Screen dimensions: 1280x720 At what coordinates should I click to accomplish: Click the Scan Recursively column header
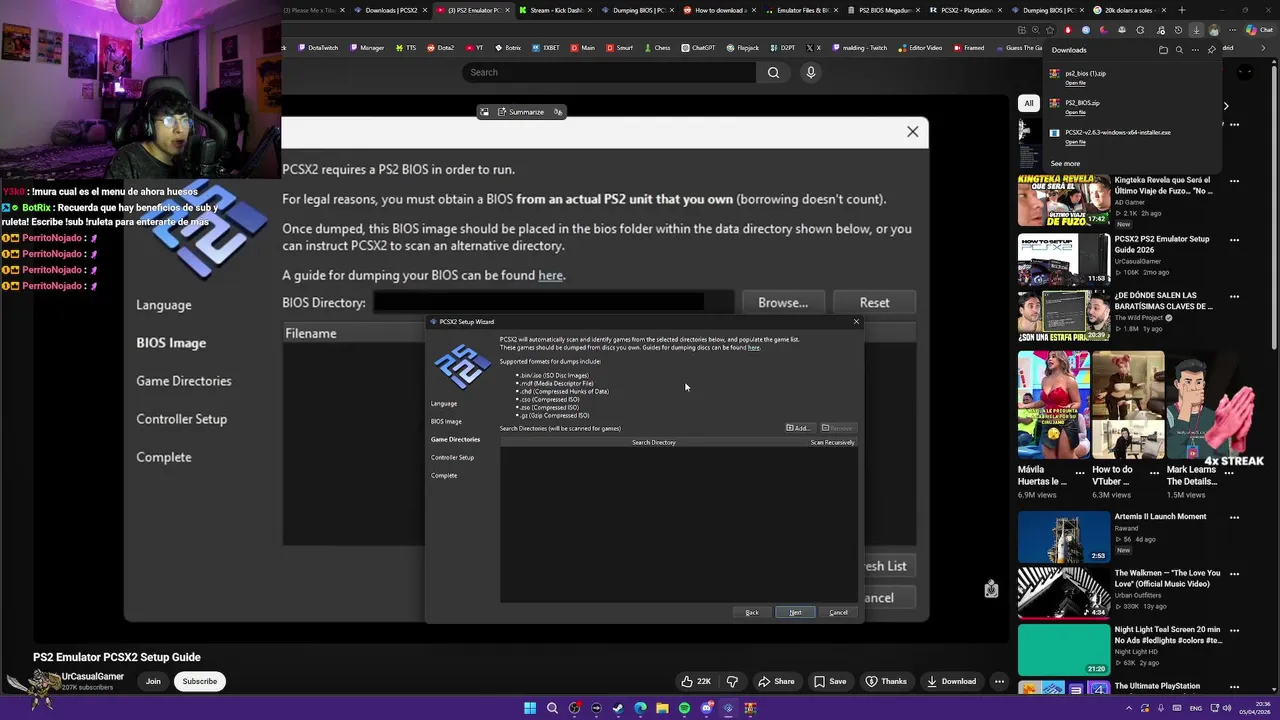pyautogui.click(x=832, y=442)
